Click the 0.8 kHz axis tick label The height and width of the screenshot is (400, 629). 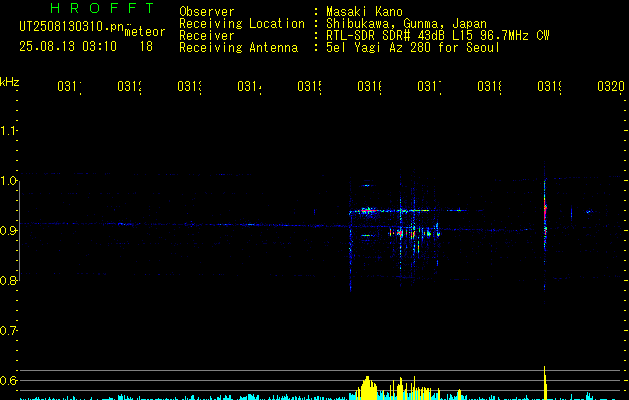[x=8, y=280]
